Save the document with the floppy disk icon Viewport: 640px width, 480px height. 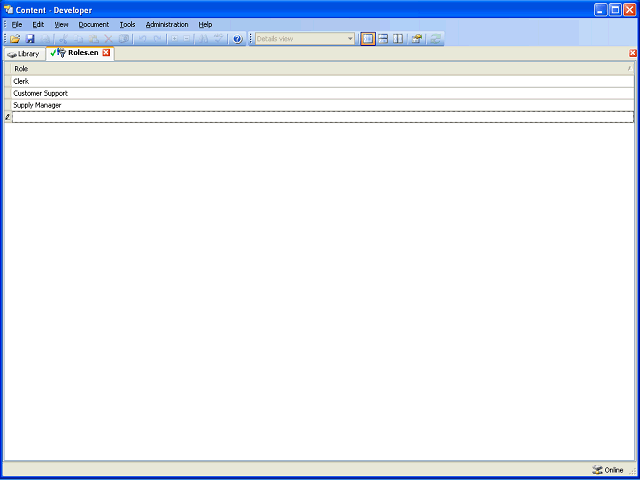(x=30, y=39)
